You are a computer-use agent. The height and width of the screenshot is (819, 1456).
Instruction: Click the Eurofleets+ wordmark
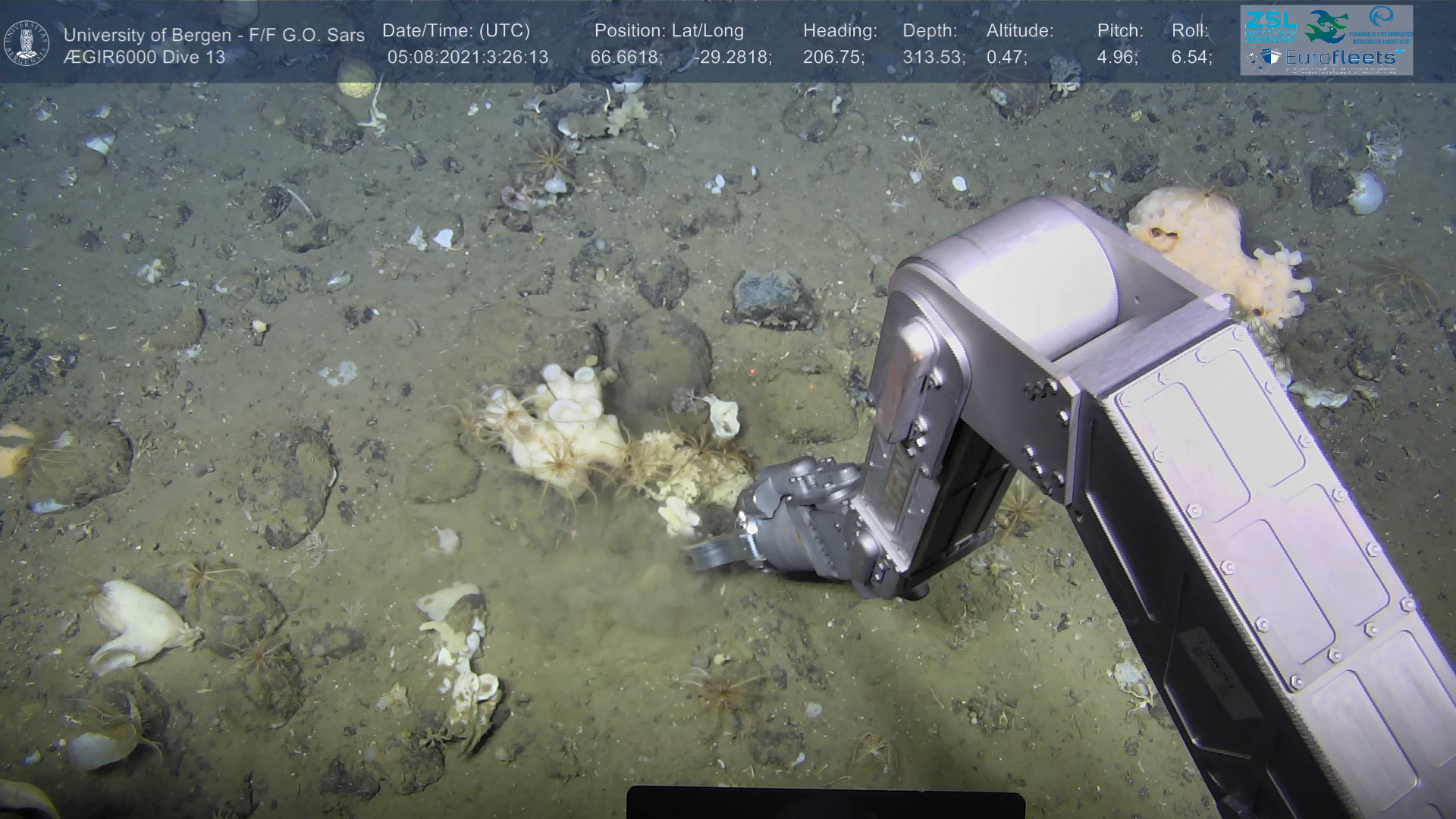pyautogui.click(x=1339, y=58)
